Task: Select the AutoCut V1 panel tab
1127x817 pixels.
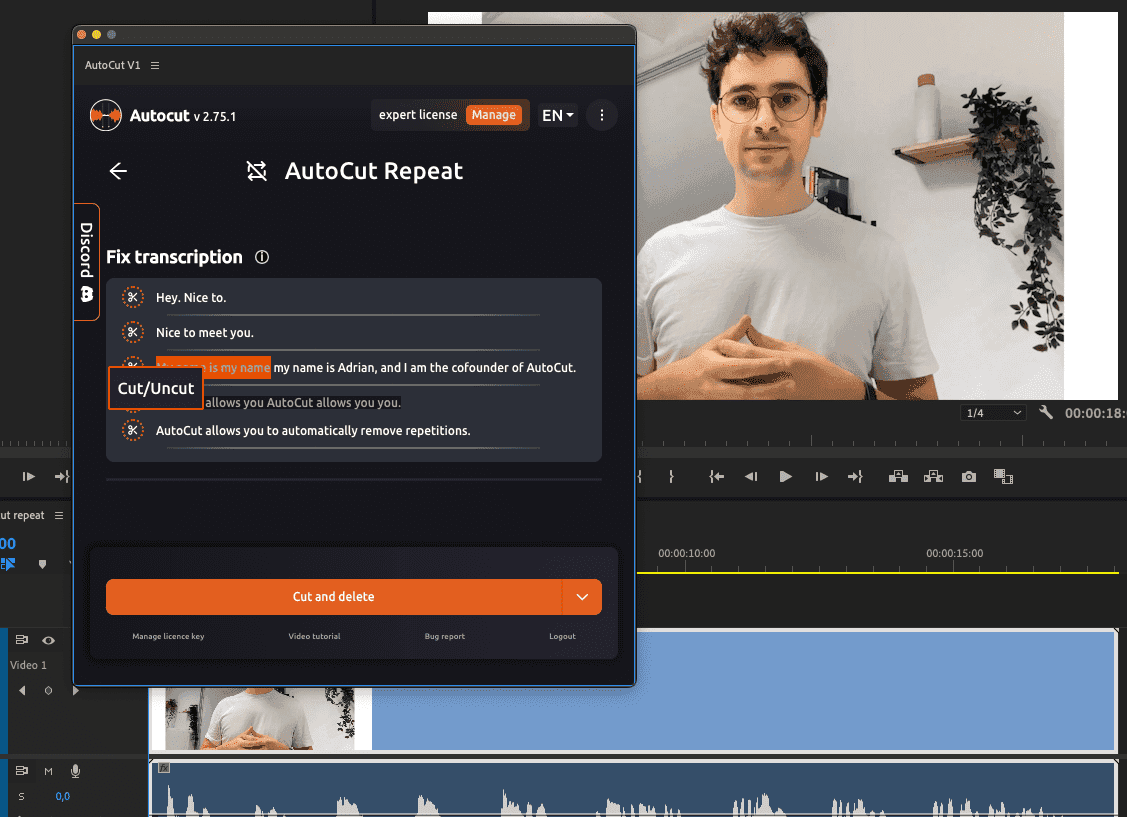Action: click(112, 65)
